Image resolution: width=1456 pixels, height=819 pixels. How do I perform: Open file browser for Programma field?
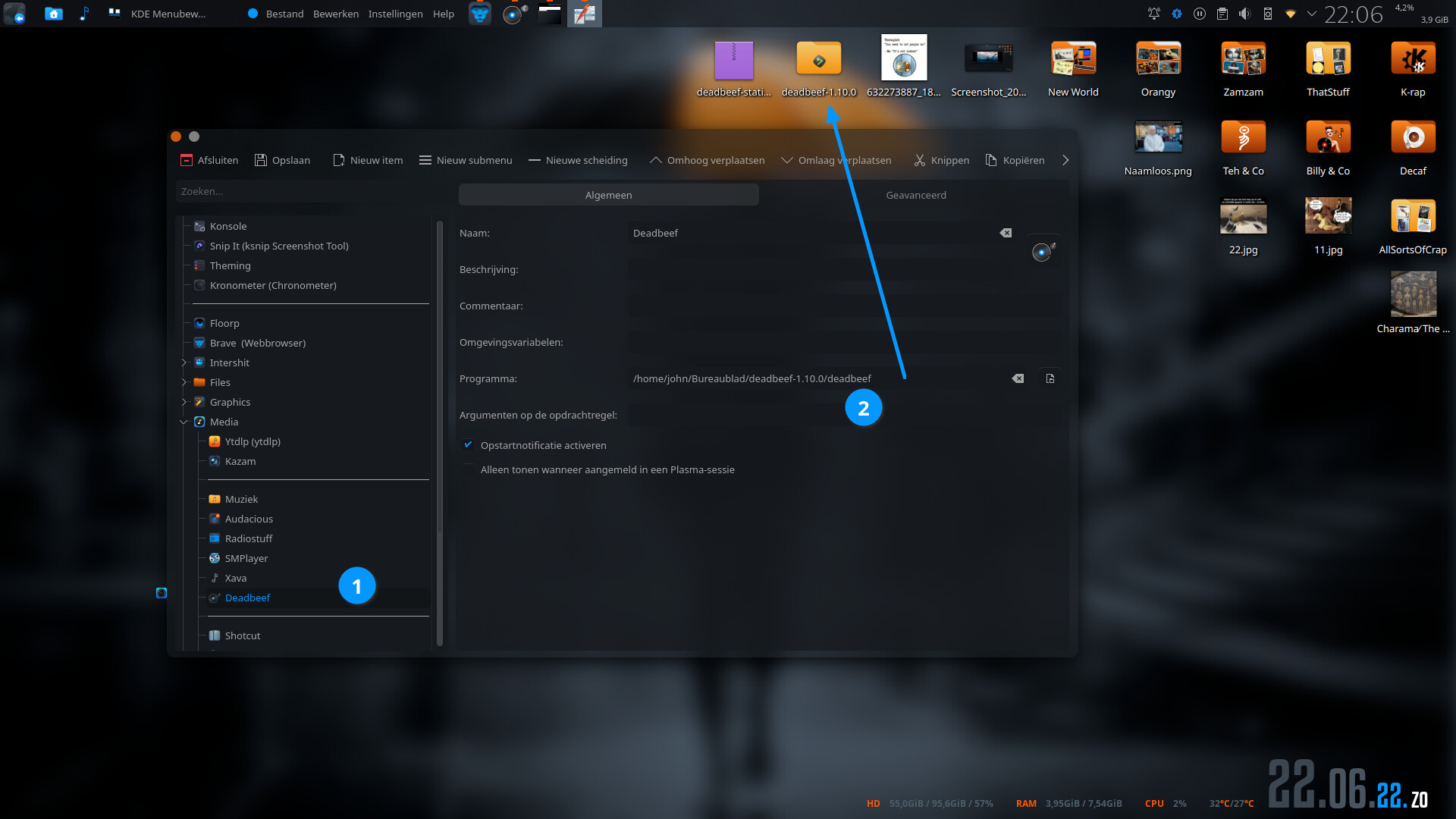coord(1050,378)
